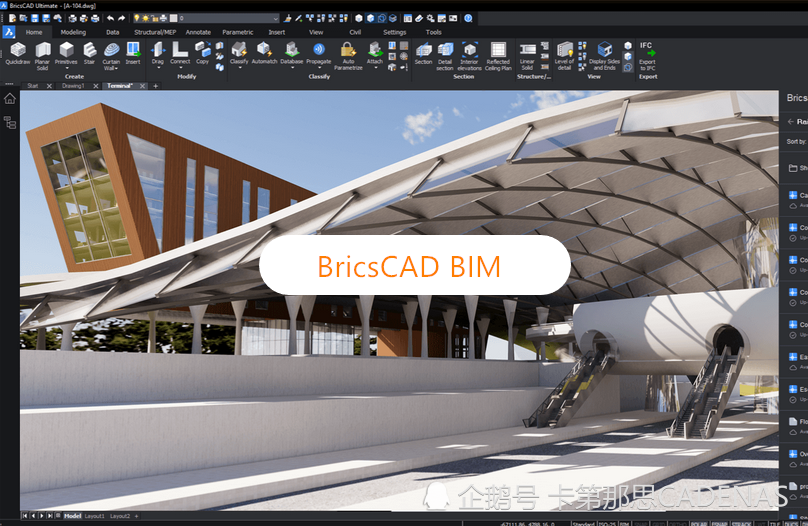Toggle the layer freeze sun icon
Viewport: 808px width, 526px height.
(x=145, y=18)
